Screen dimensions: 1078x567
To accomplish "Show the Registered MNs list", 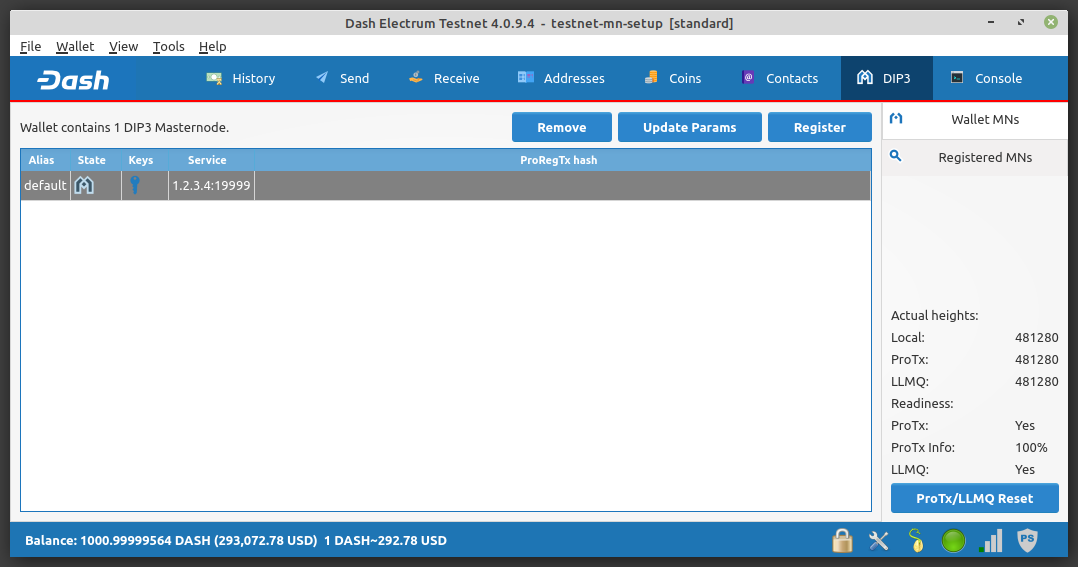I will point(974,157).
